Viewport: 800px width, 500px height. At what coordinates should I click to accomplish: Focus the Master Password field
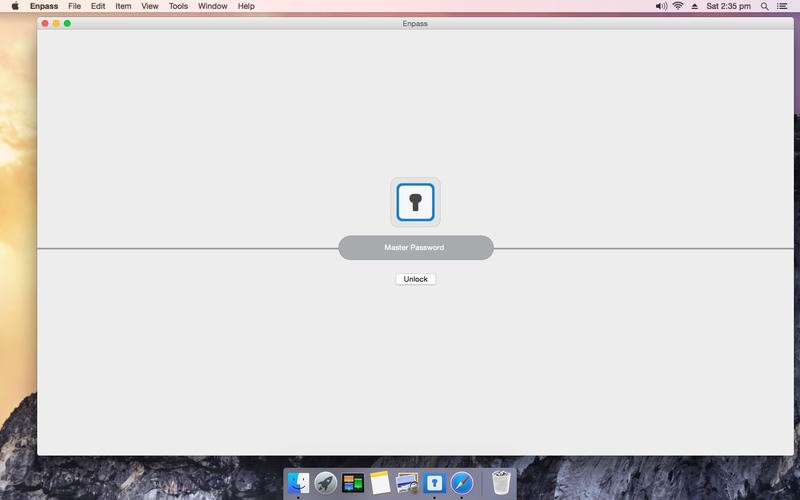click(415, 248)
